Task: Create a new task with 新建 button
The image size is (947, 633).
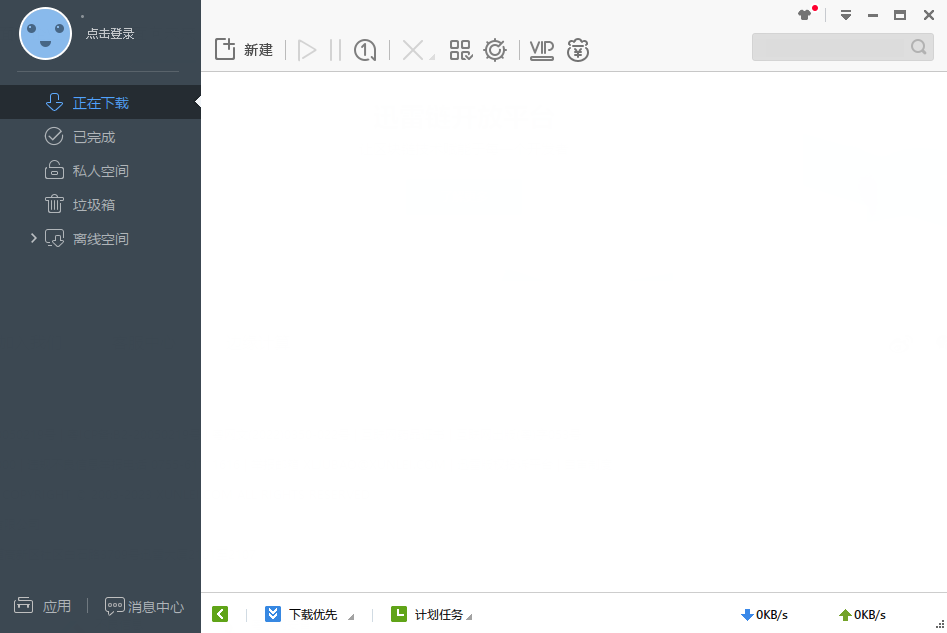Action: coord(243,50)
